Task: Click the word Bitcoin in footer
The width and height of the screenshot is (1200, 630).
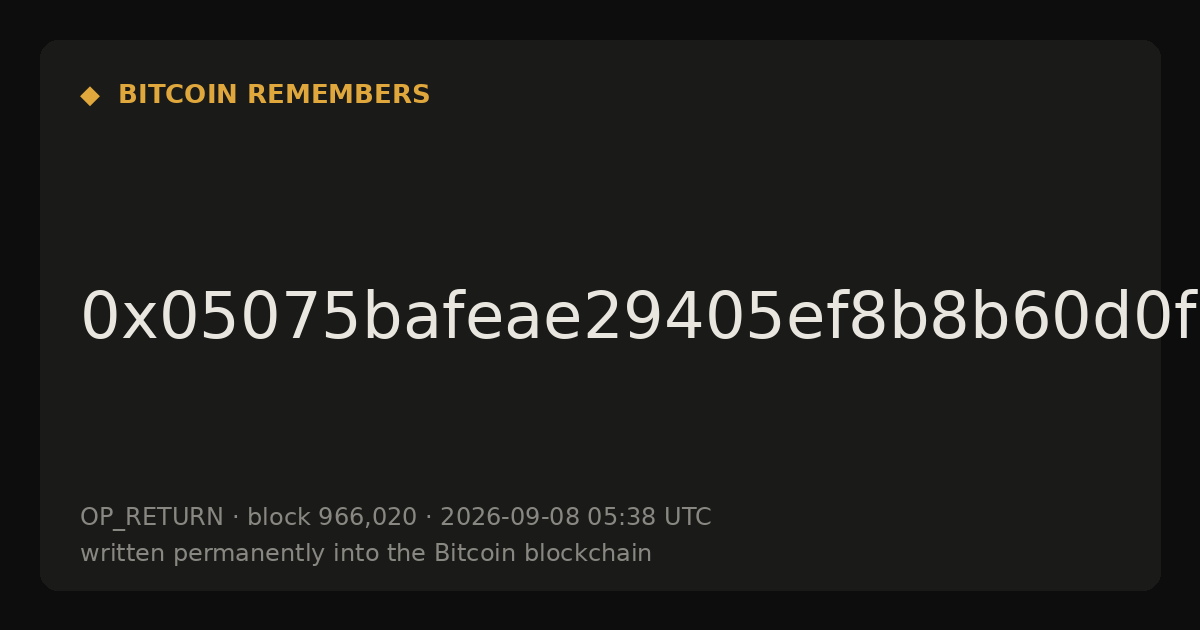Action: click(x=464, y=554)
